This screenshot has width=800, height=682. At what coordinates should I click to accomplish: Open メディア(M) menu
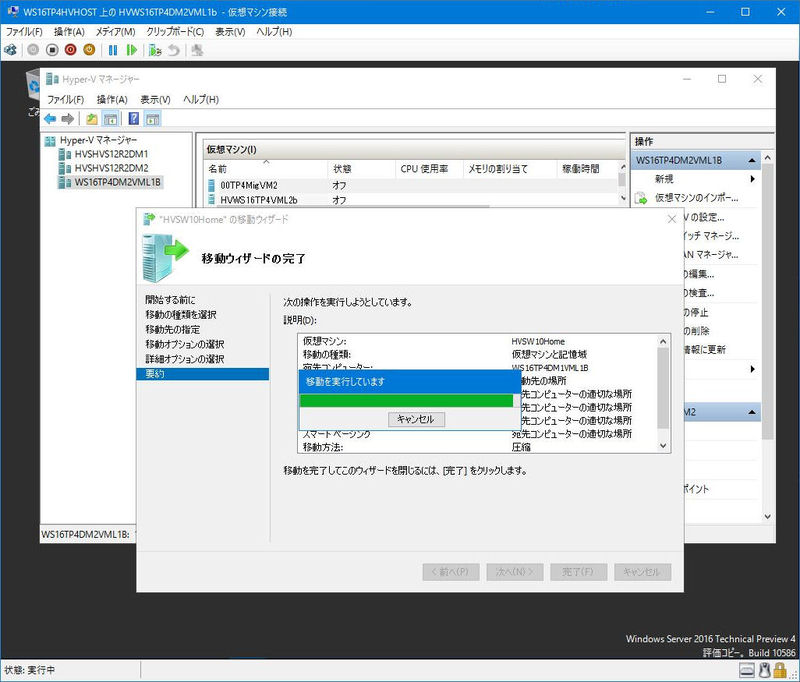point(115,32)
